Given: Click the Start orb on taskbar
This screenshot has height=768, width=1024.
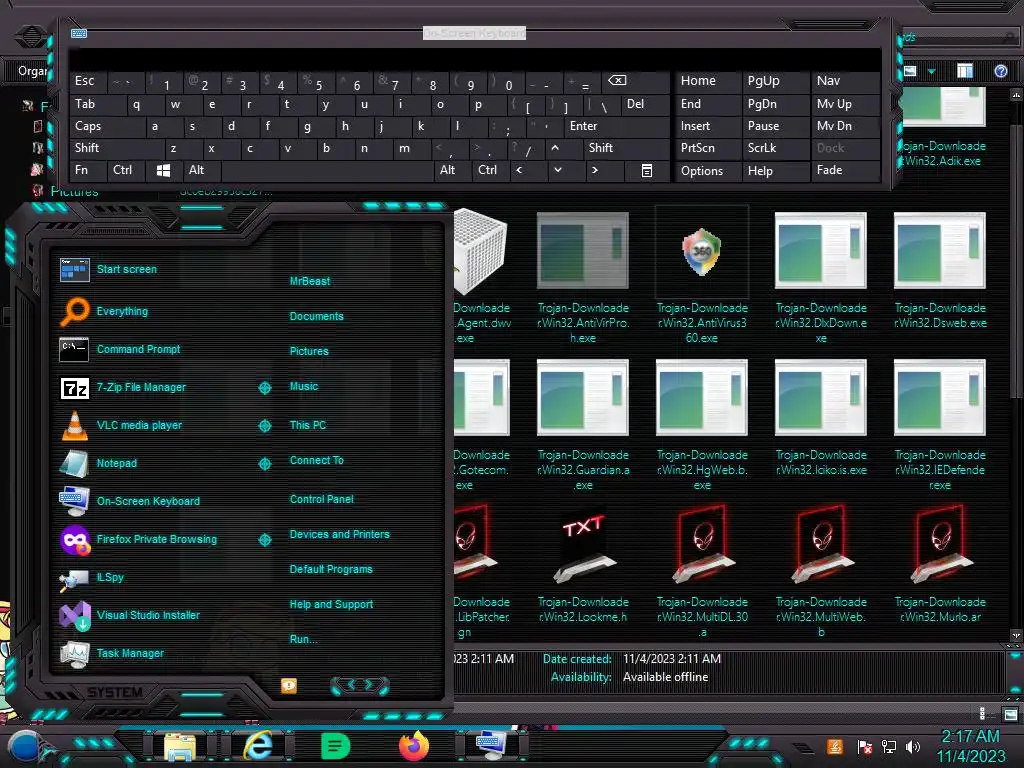Looking at the screenshot, I should tap(25, 746).
